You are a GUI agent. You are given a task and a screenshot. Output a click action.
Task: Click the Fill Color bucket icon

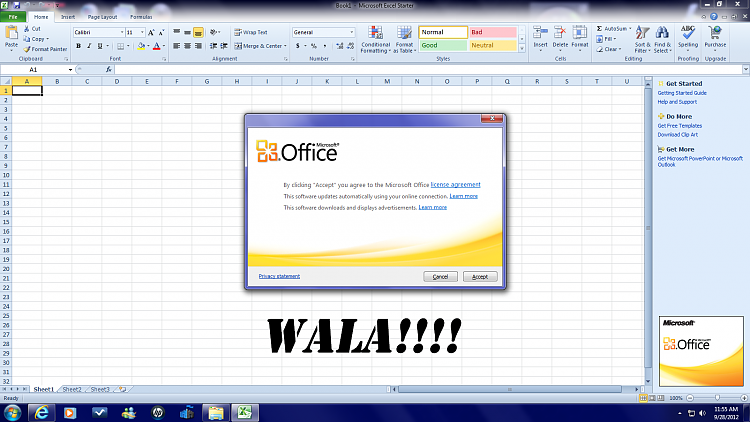click(x=141, y=46)
